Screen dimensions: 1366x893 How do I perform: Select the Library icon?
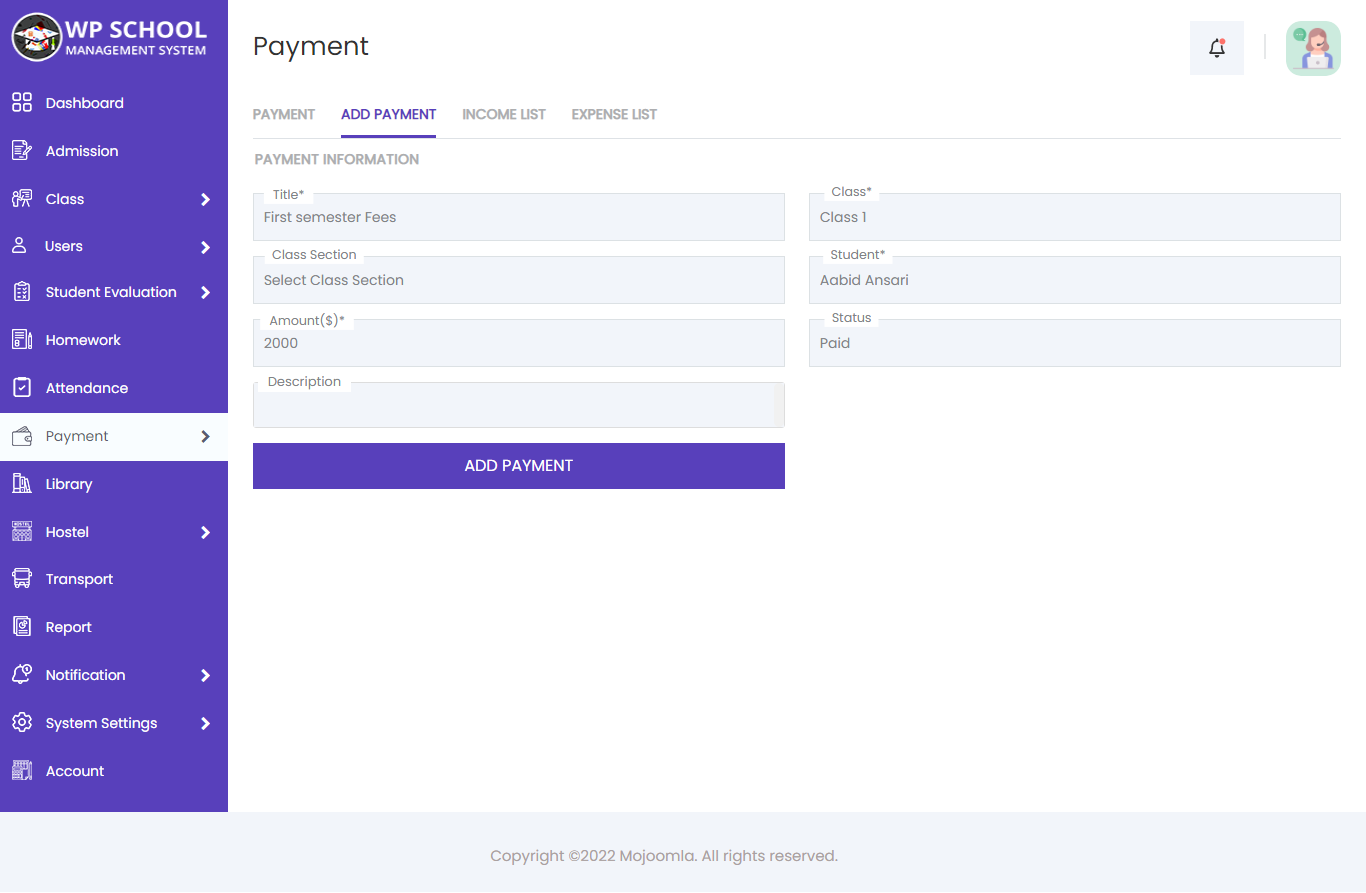coord(21,483)
